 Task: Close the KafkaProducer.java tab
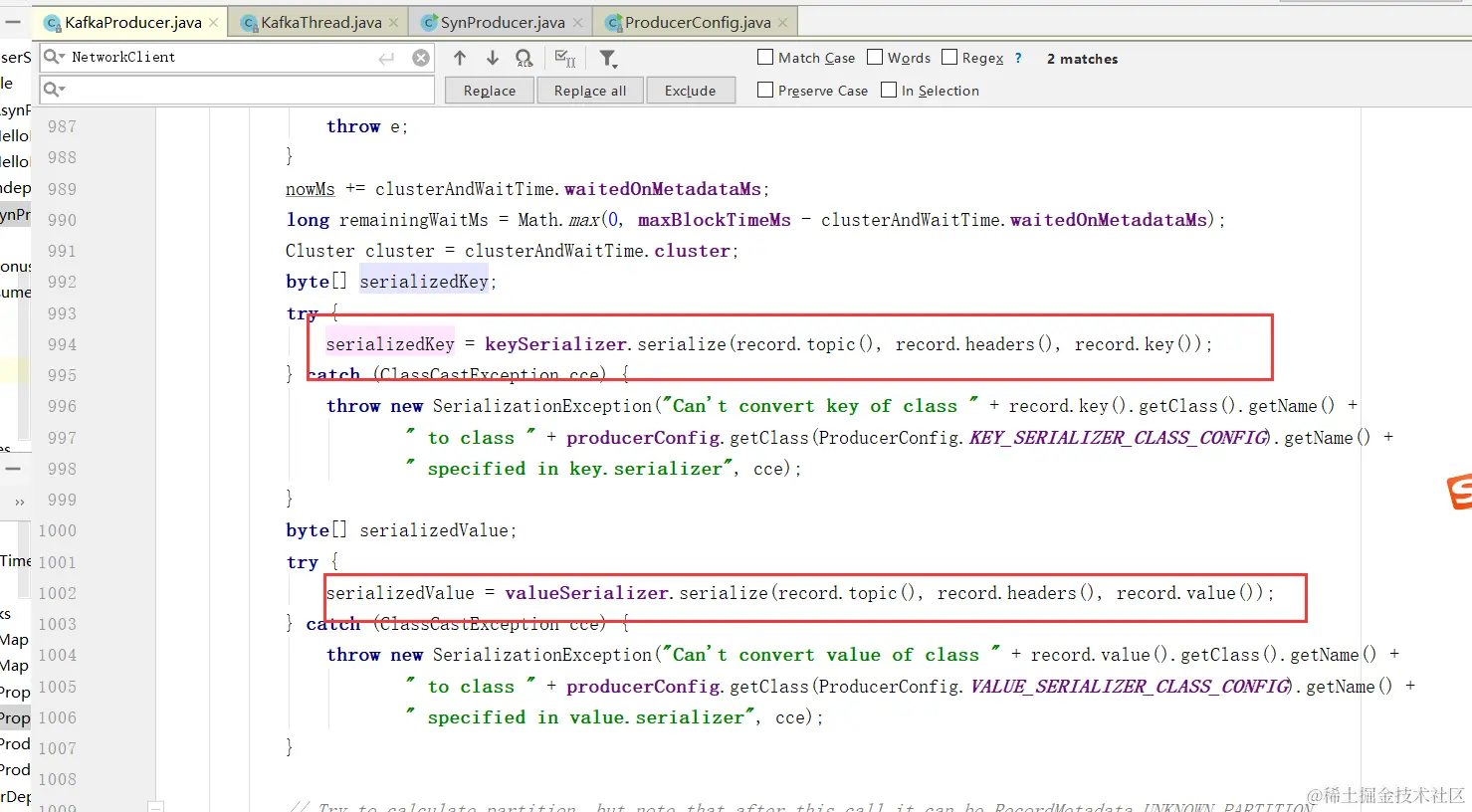click(214, 22)
